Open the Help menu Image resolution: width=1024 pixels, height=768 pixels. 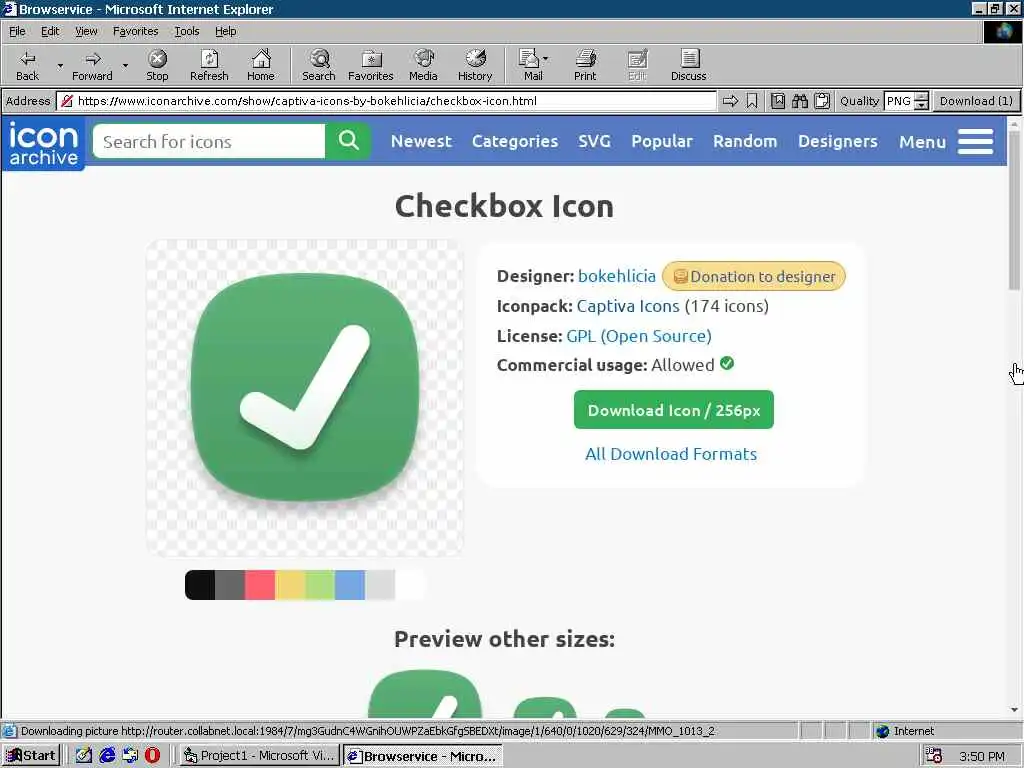click(x=225, y=31)
